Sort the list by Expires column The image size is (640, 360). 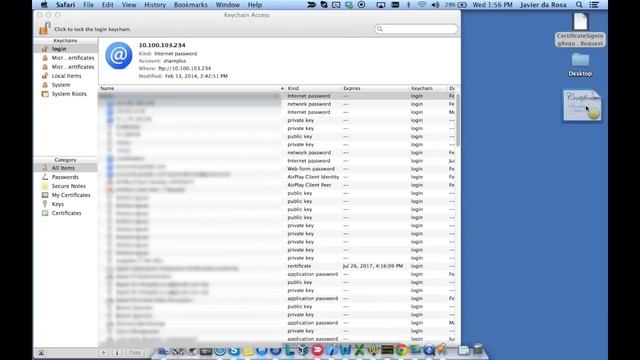point(376,88)
